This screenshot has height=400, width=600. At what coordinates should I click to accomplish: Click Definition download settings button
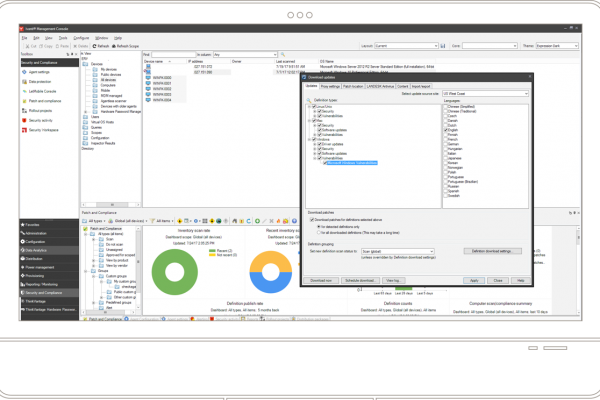pos(492,251)
